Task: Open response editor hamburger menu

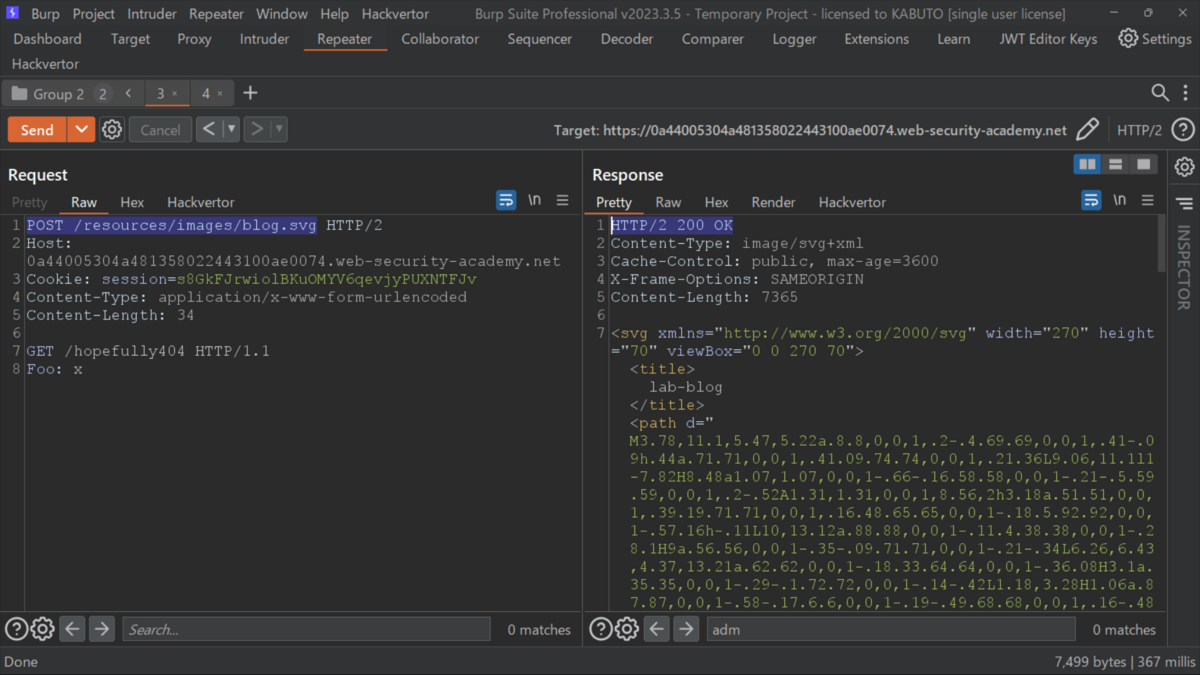Action: tap(1148, 200)
